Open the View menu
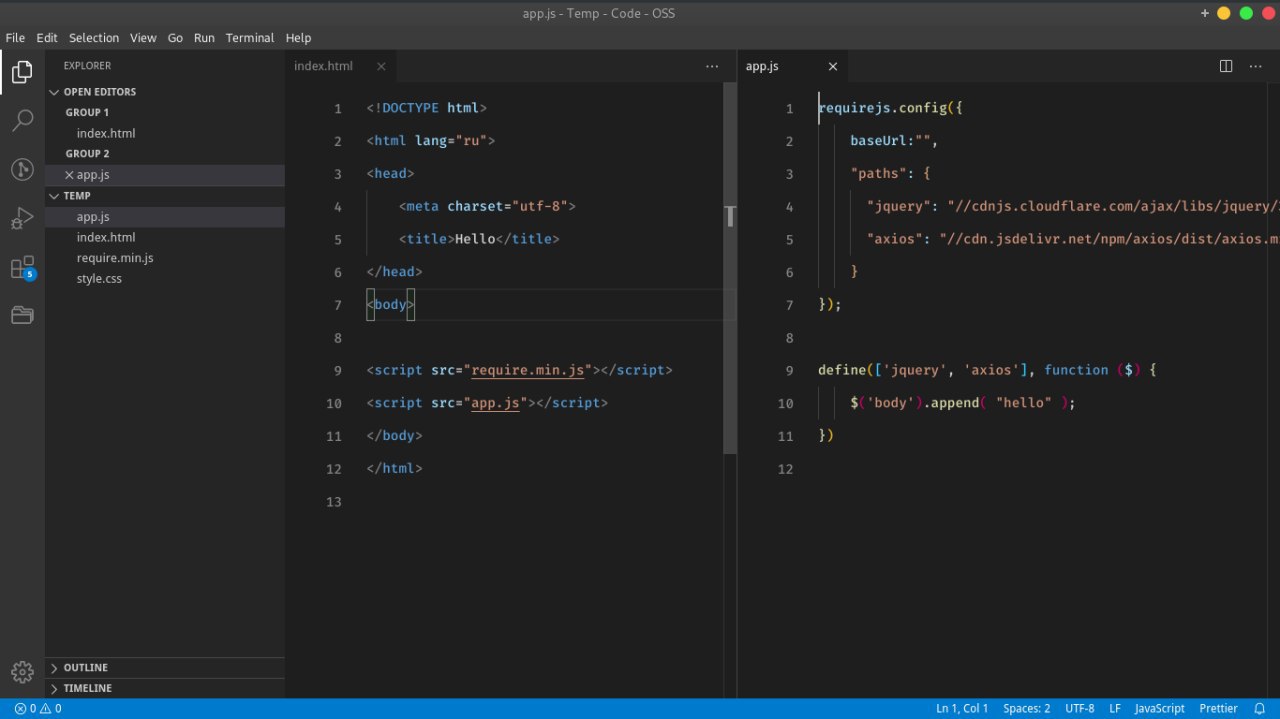 click(143, 38)
